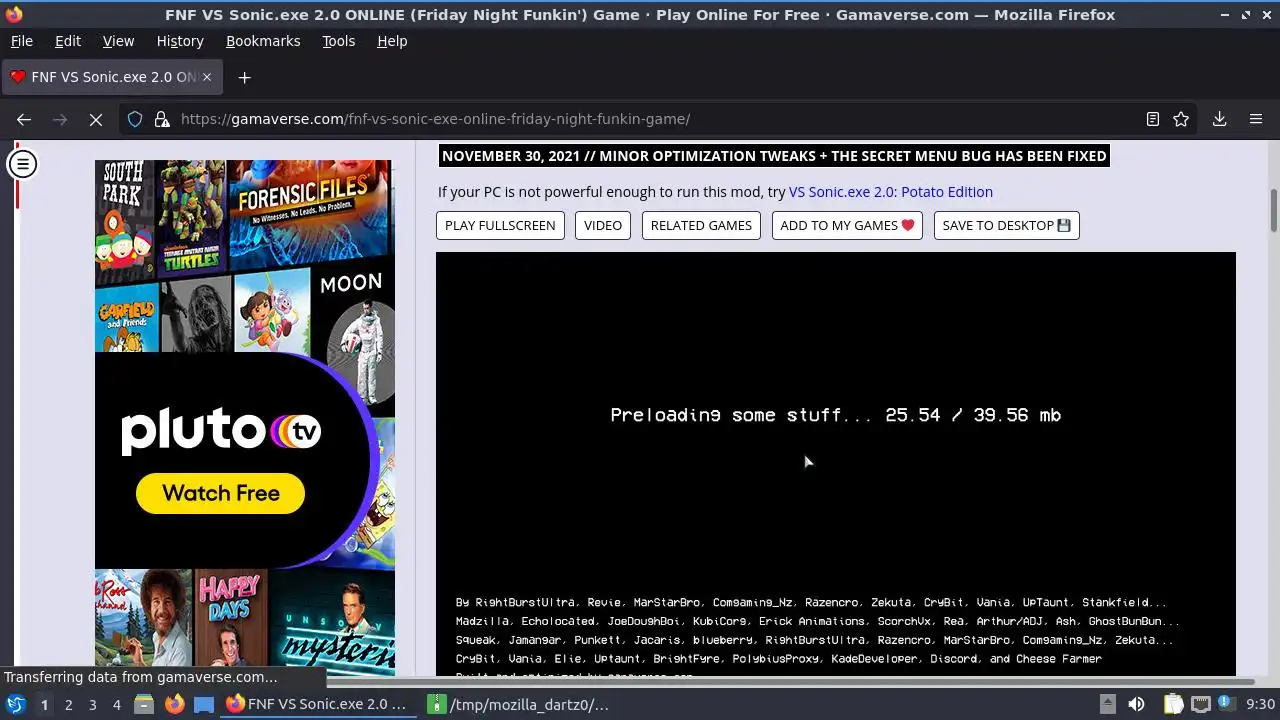Click RELATED GAMES button
The height and width of the screenshot is (720, 1280).
(701, 225)
